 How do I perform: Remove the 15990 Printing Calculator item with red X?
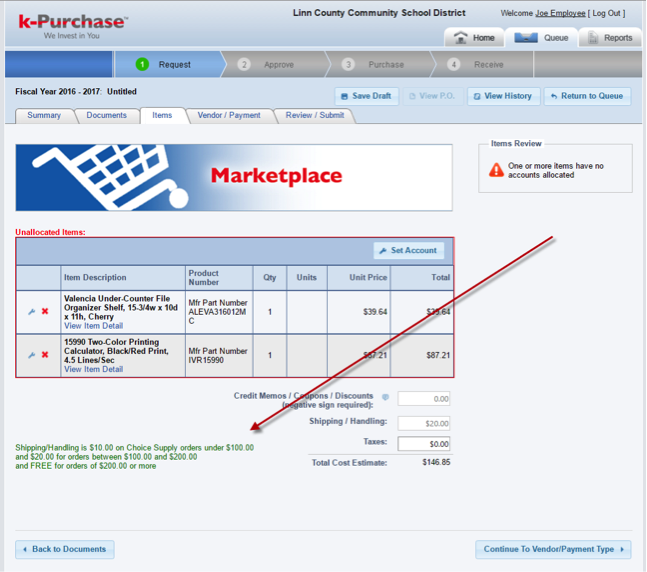[x=45, y=355]
